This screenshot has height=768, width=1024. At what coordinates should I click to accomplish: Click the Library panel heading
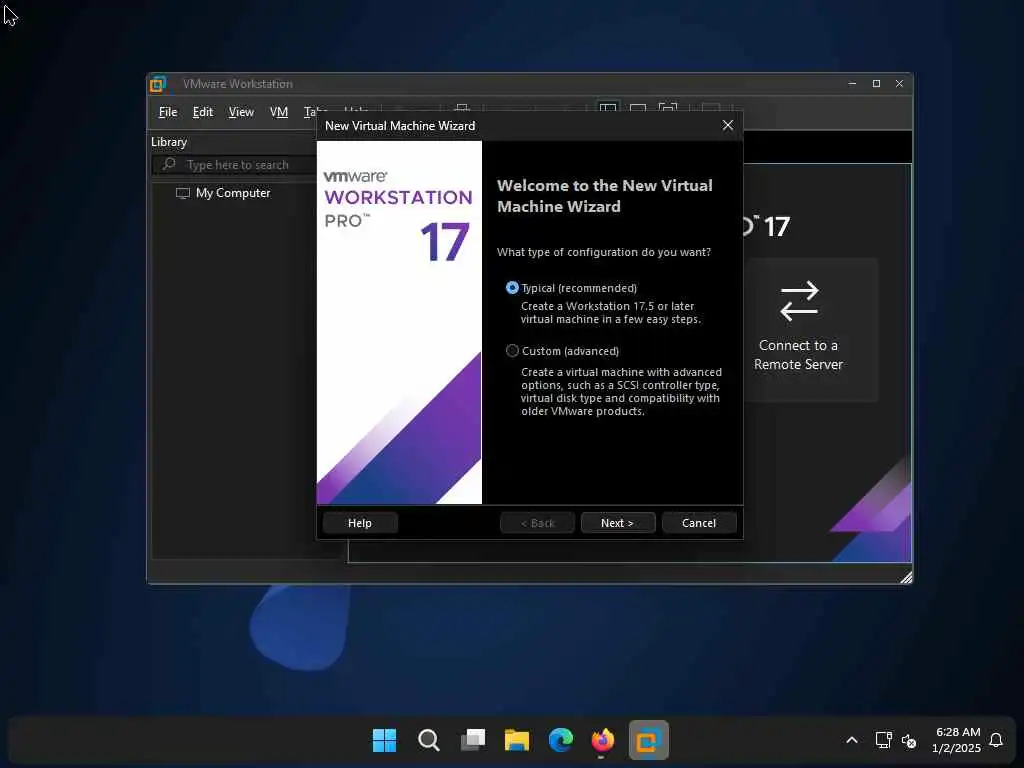169,142
